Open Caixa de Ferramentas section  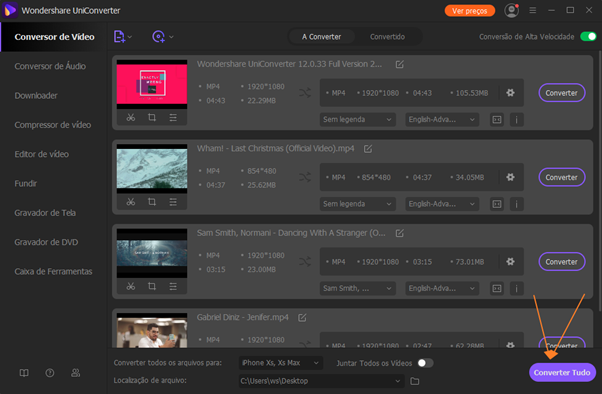point(53,271)
